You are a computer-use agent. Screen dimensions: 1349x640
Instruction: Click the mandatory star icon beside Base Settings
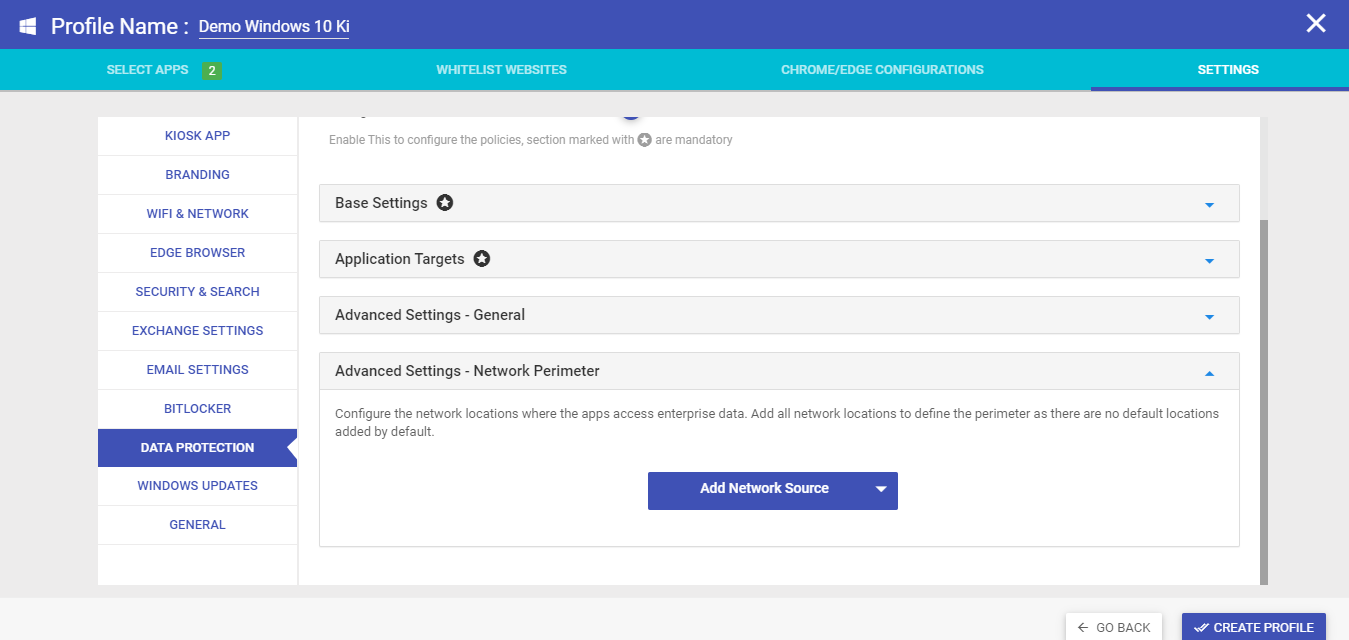click(x=445, y=203)
